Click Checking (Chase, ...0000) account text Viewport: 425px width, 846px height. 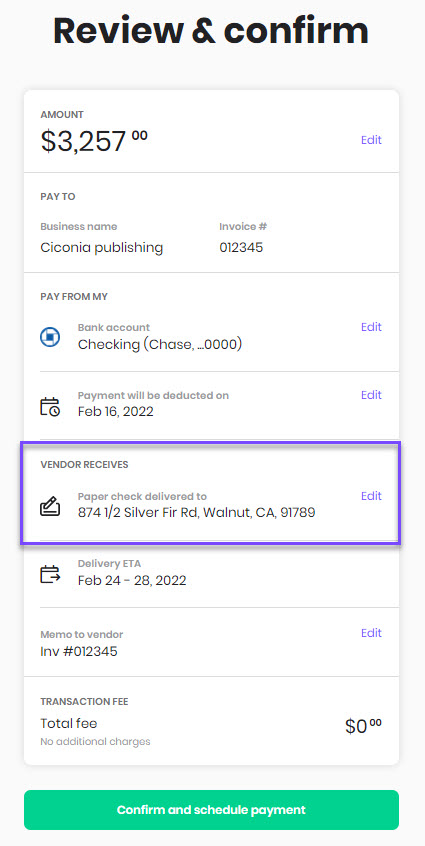tap(160, 344)
